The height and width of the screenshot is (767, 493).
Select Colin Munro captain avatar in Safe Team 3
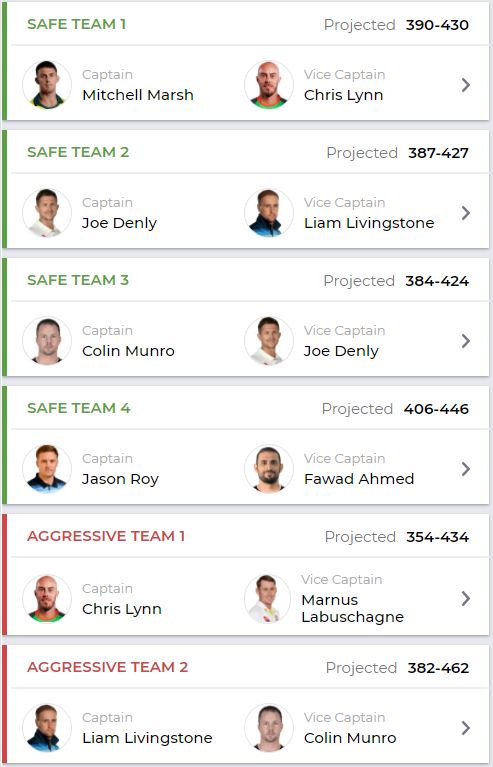coord(47,341)
